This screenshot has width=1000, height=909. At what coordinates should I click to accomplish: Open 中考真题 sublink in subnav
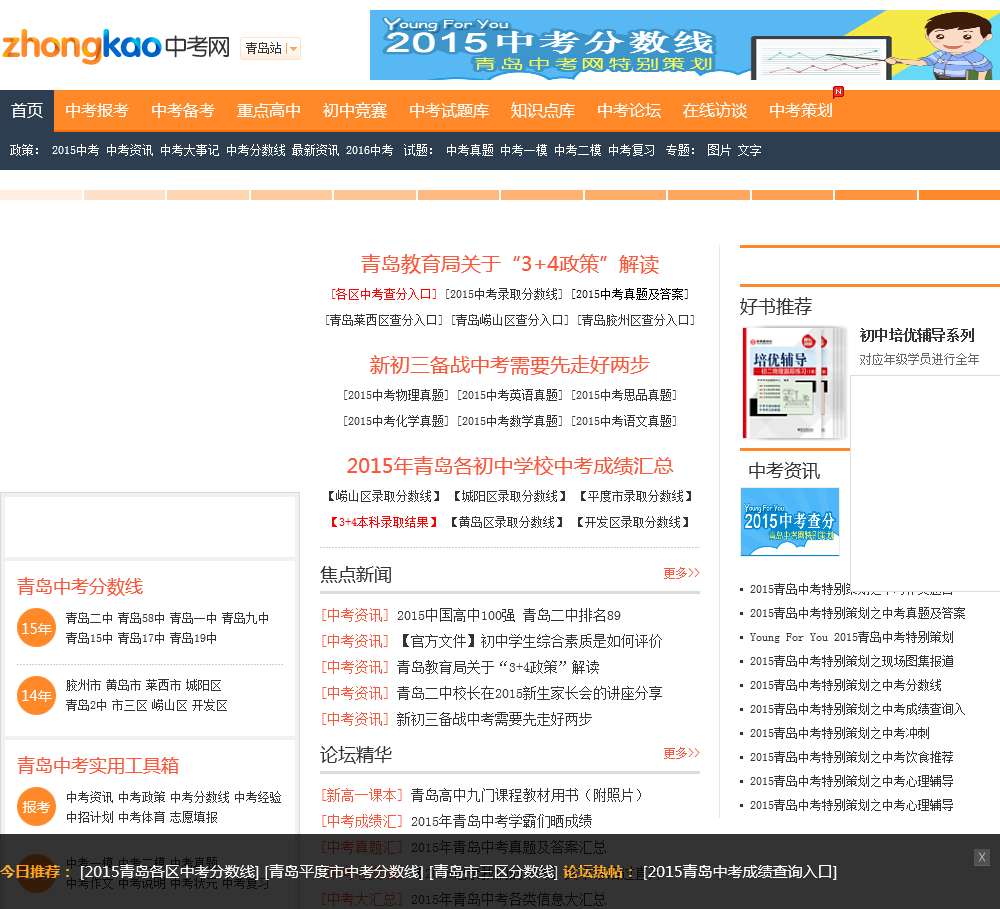tap(469, 151)
